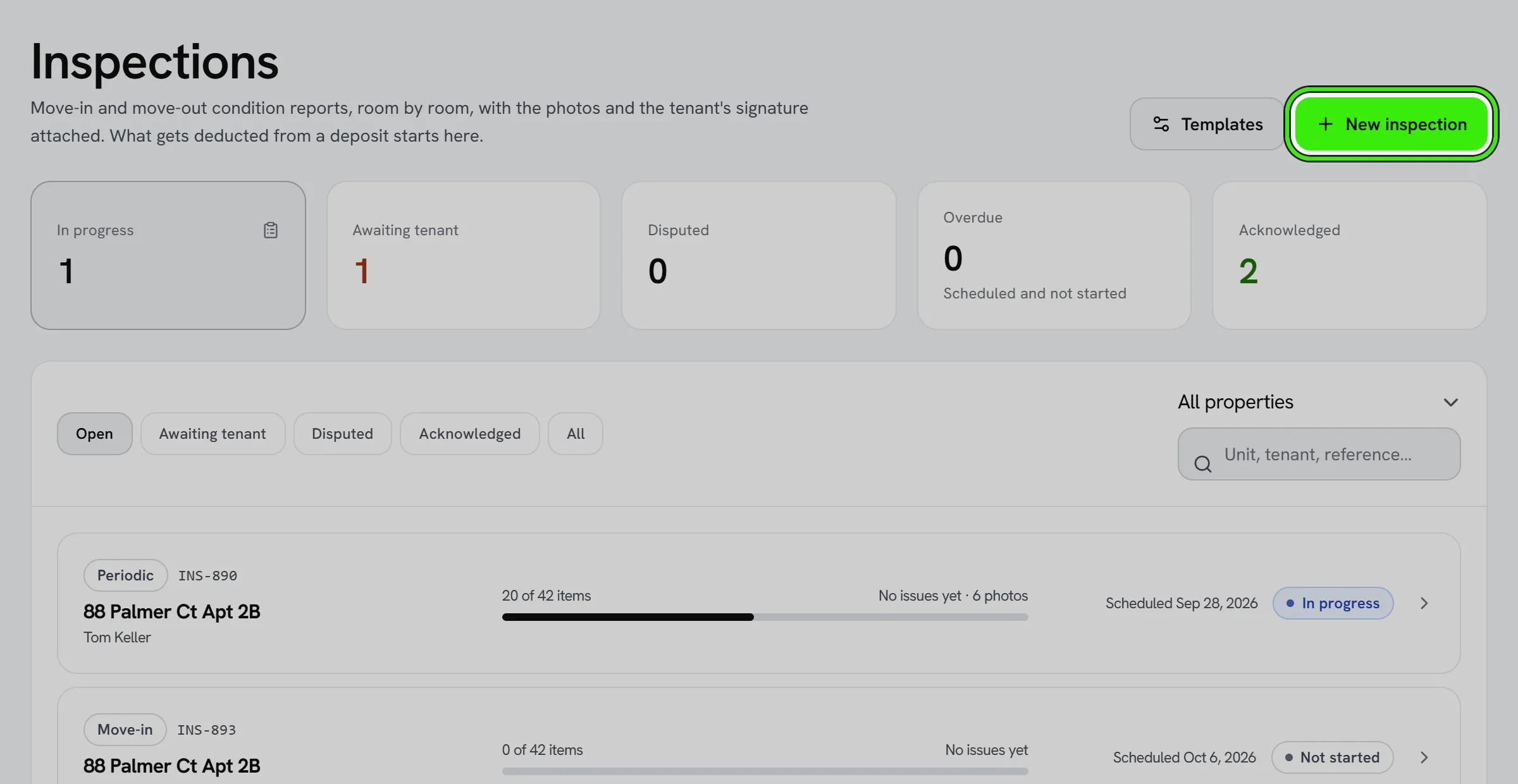Click 'Scheduled Sep 28, 2026' text
The width and height of the screenshot is (1518, 784).
tap(1182, 603)
